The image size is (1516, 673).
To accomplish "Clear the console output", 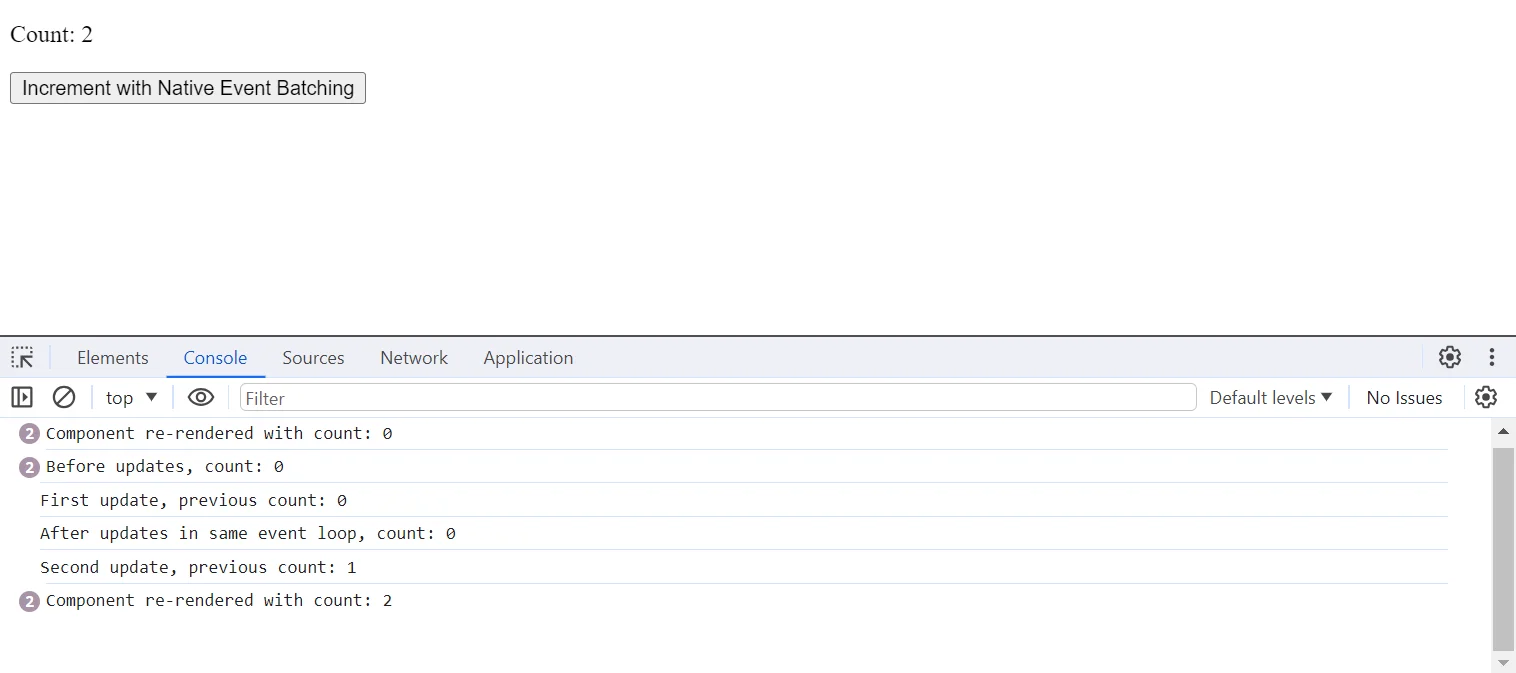I will (64, 397).
